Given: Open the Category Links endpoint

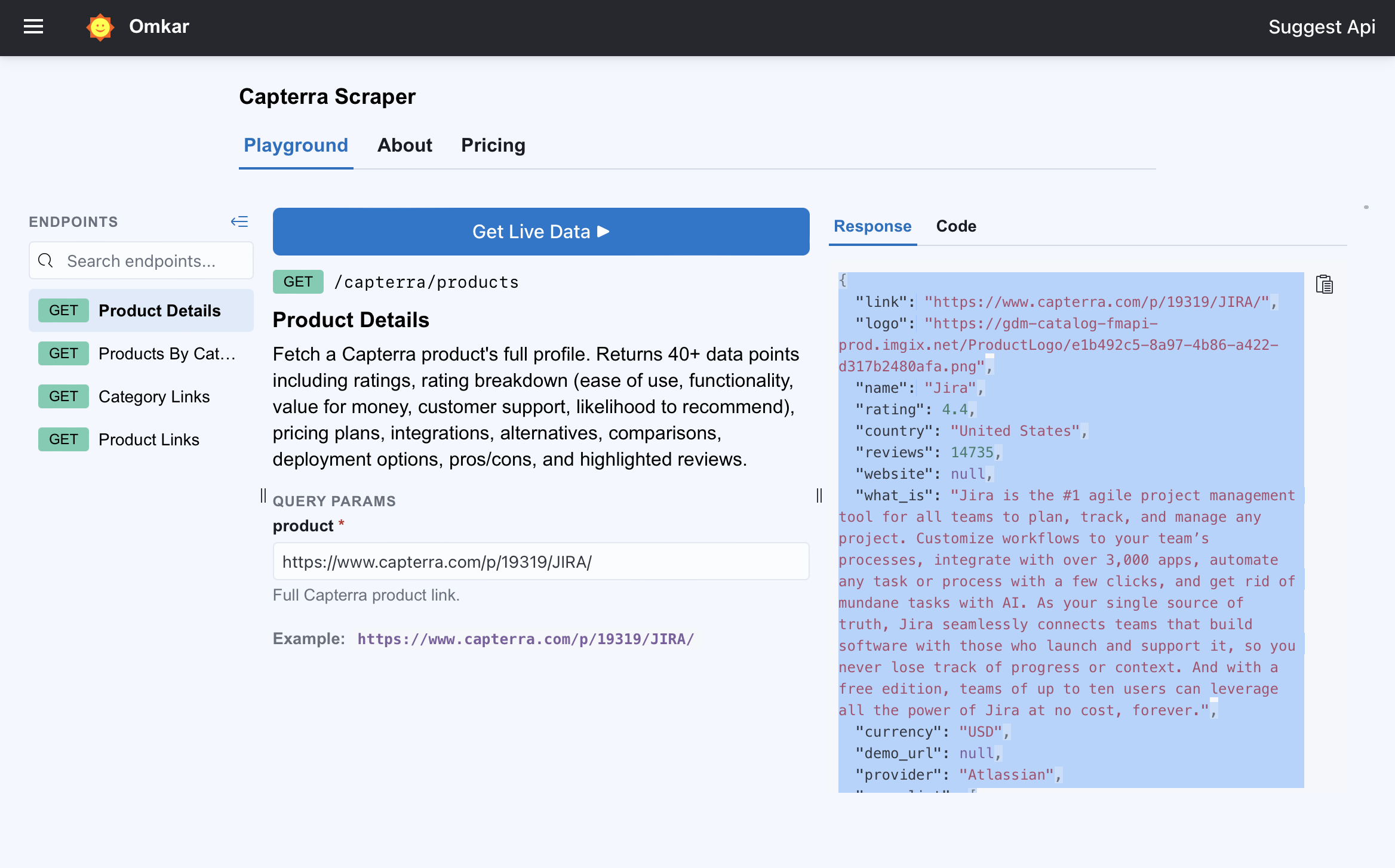Looking at the screenshot, I should click(141, 396).
